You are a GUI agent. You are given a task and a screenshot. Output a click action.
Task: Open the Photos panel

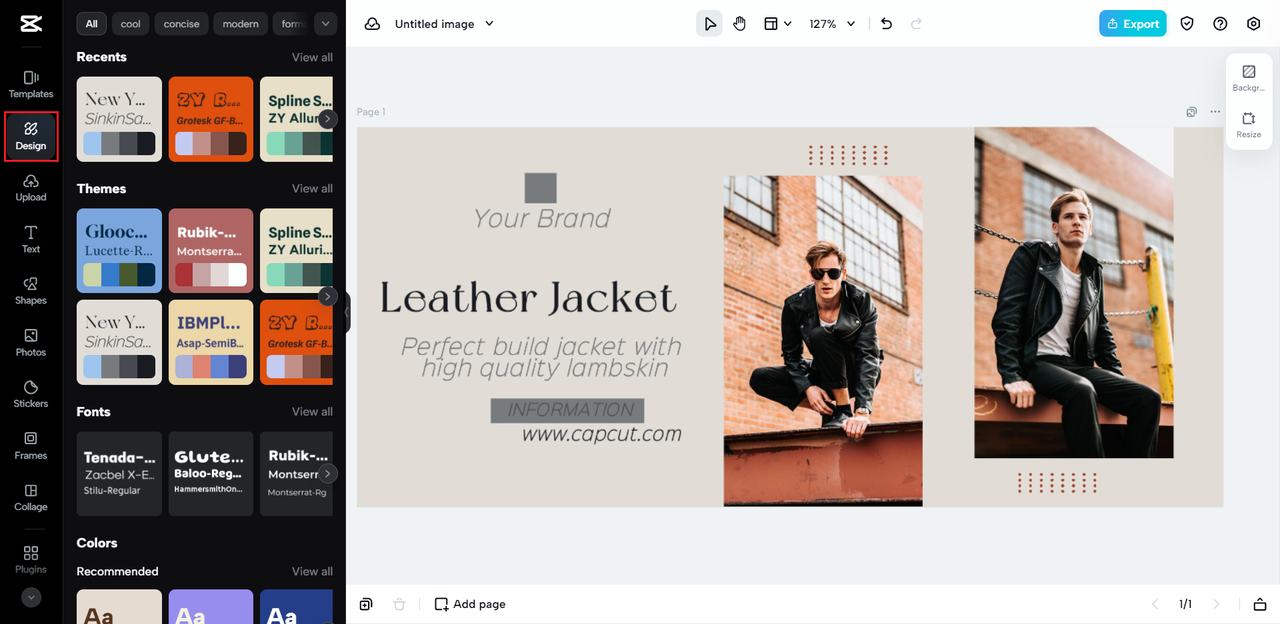pos(31,343)
